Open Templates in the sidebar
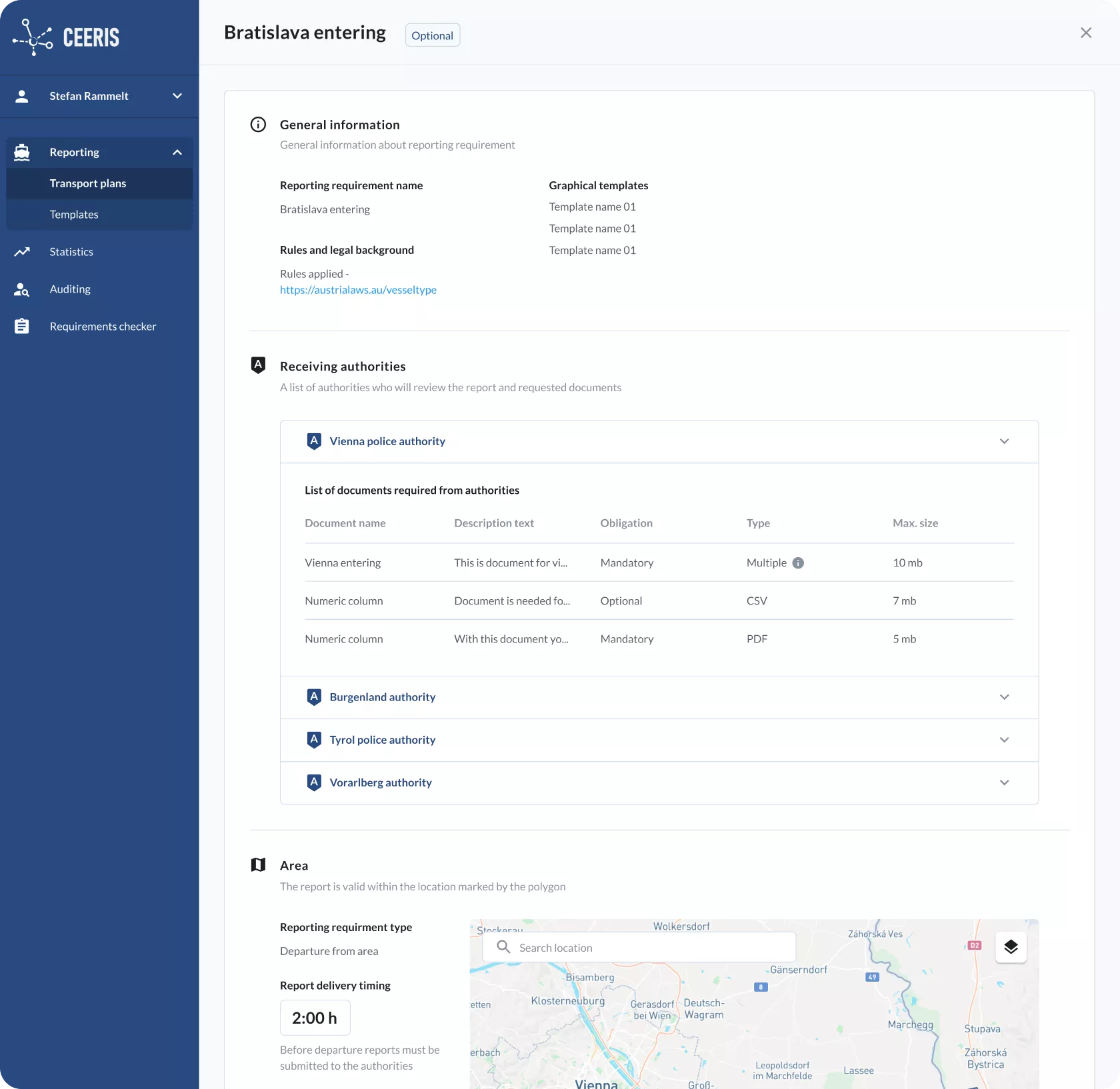This screenshot has width=1120, height=1089. click(74, 215)
